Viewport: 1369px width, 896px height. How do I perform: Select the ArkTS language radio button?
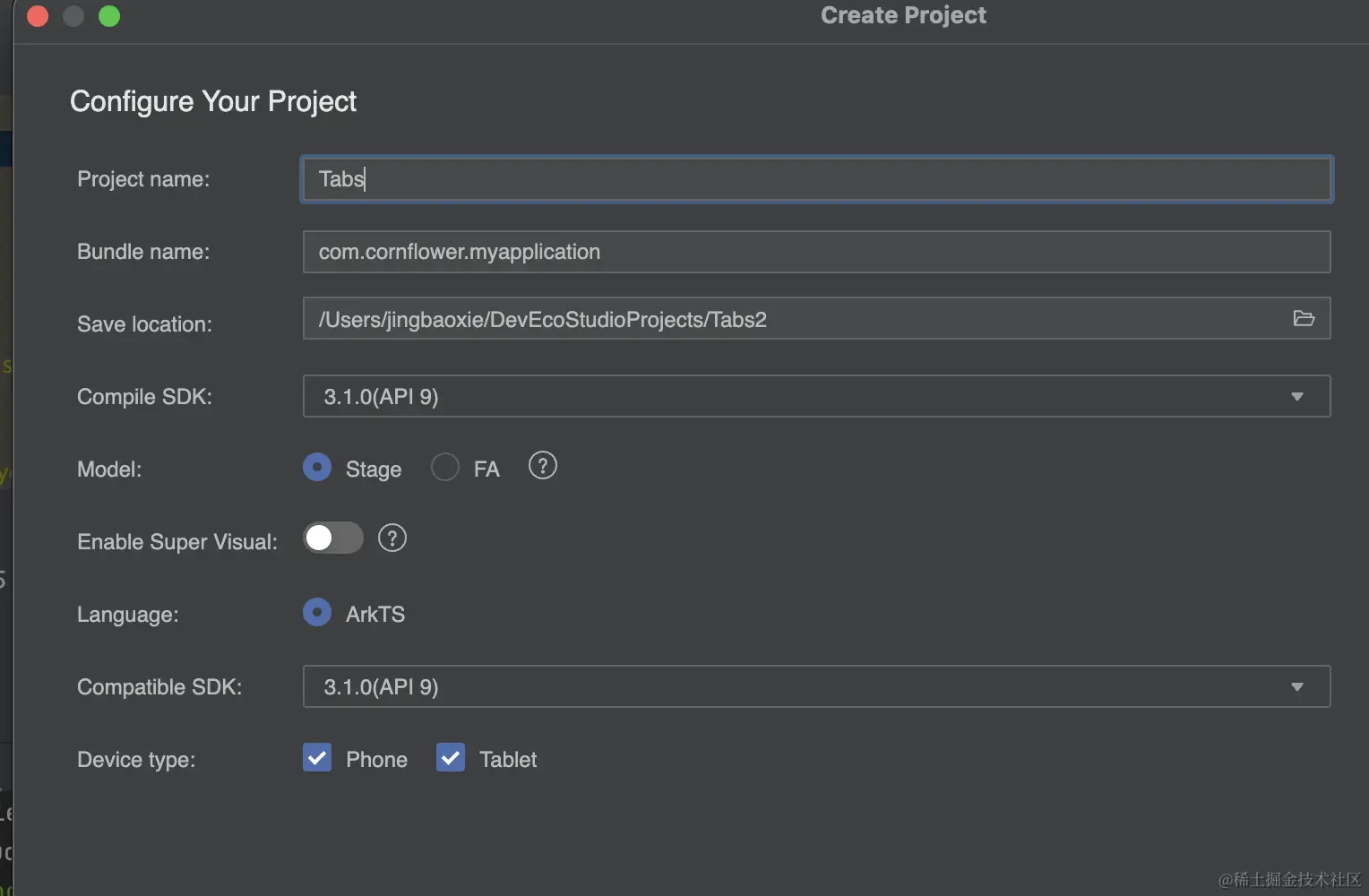pyautogui.click(x=317, y=613)
